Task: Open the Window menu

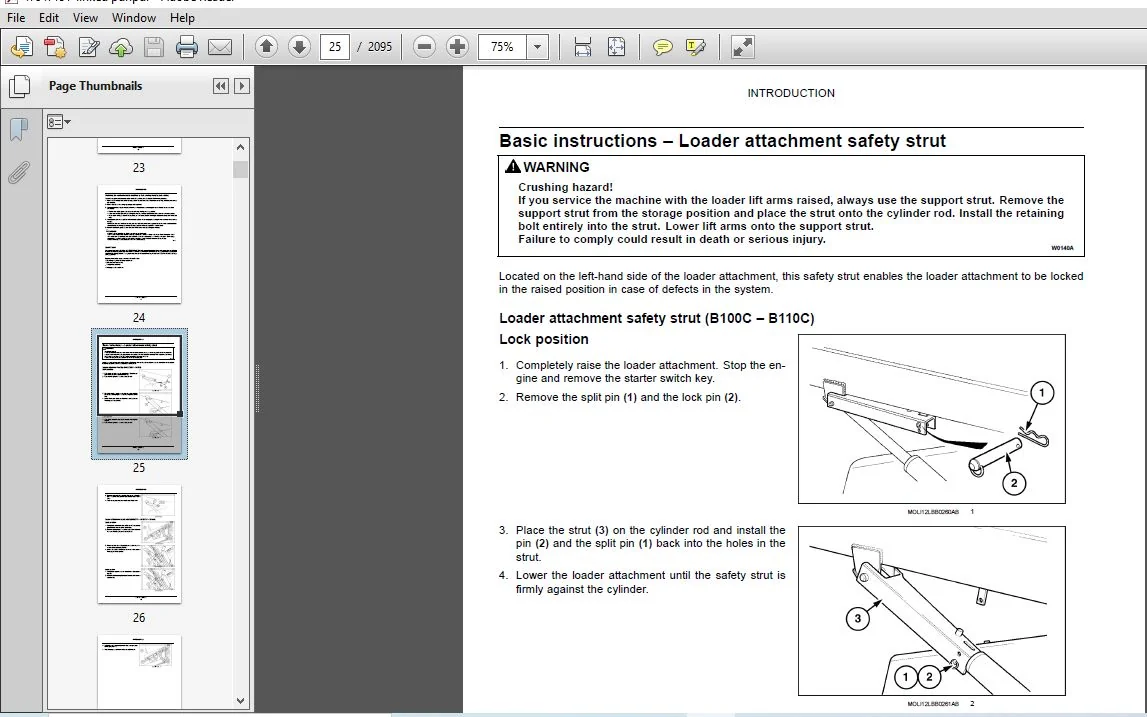Action: (x=133, y=18)
